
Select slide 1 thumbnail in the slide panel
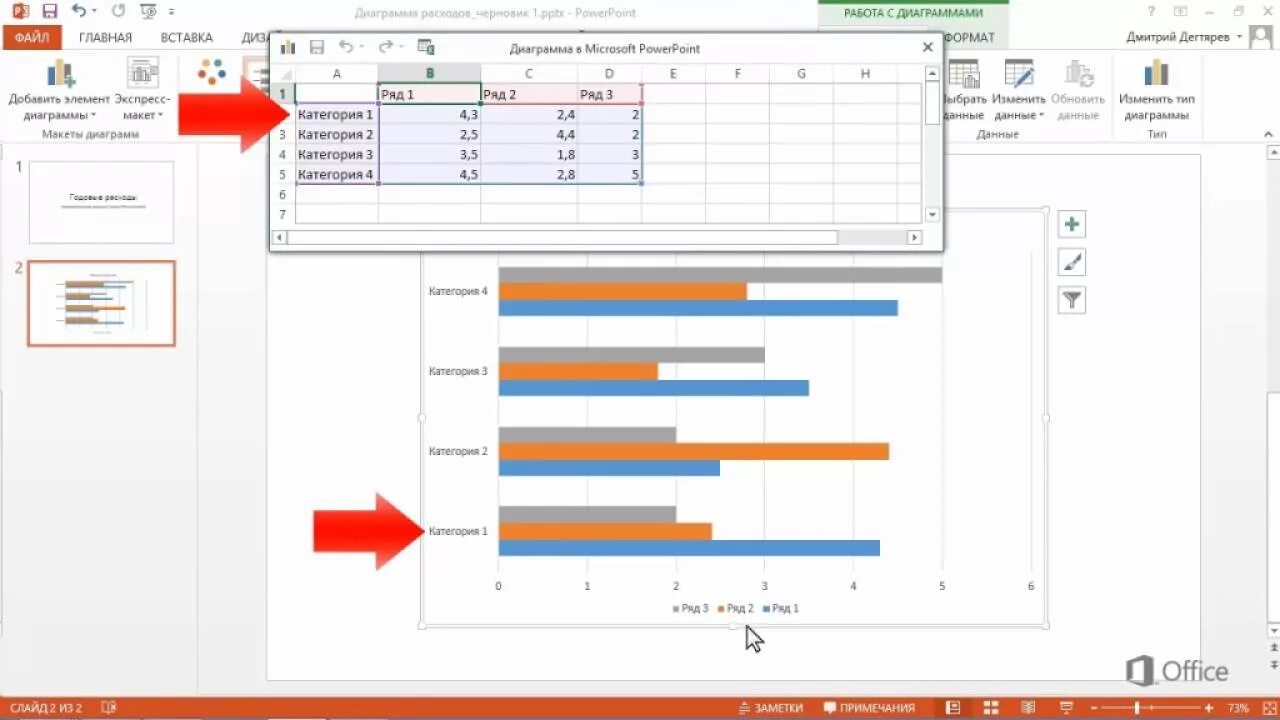tap(101, 202)
